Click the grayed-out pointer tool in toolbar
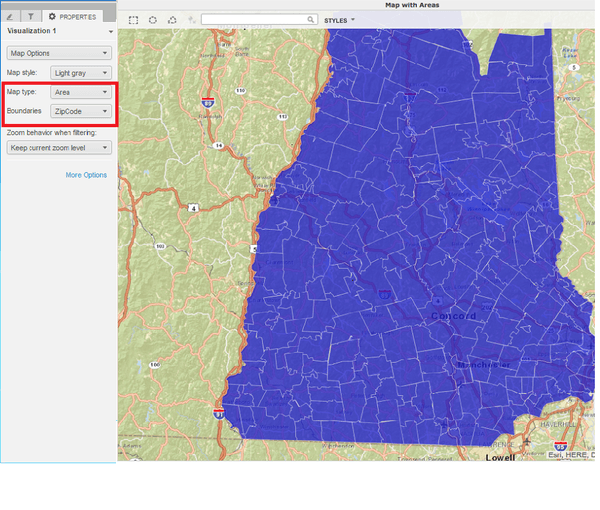Viewport: 600px width, 510px height. [x=190, y=20]
